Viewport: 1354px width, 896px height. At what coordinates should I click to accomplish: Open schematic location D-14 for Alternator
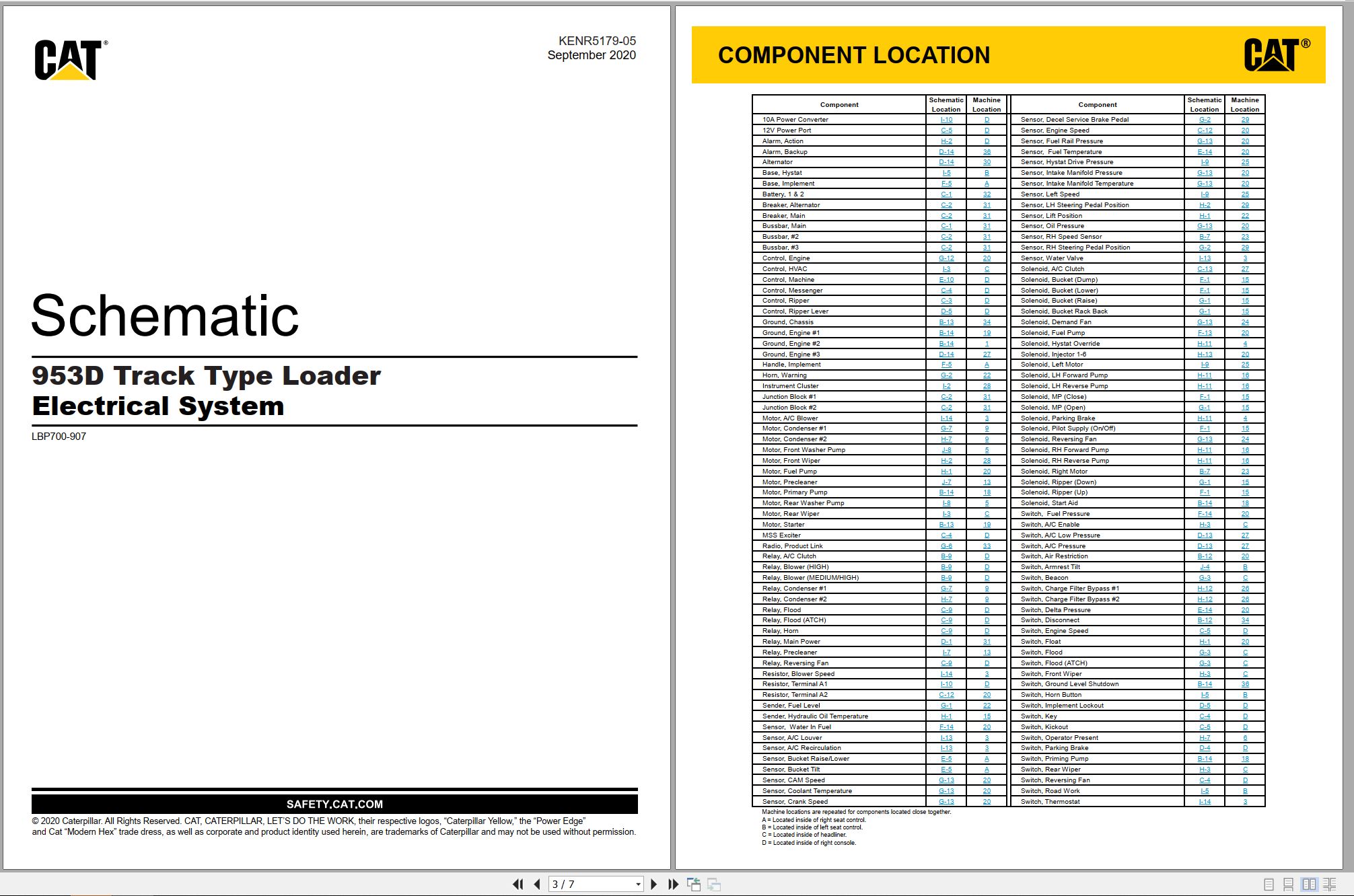[946, 162]
